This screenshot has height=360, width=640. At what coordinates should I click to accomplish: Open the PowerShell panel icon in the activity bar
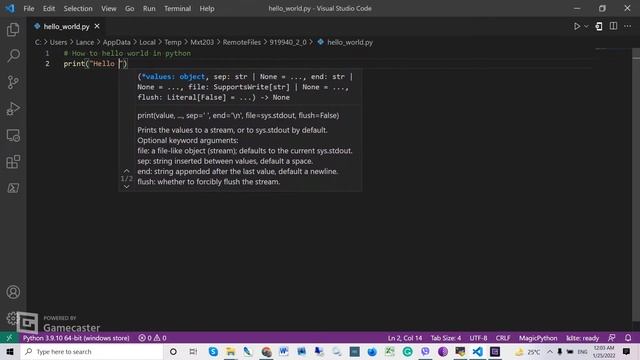pyautogui.click(x=13, y=188)
